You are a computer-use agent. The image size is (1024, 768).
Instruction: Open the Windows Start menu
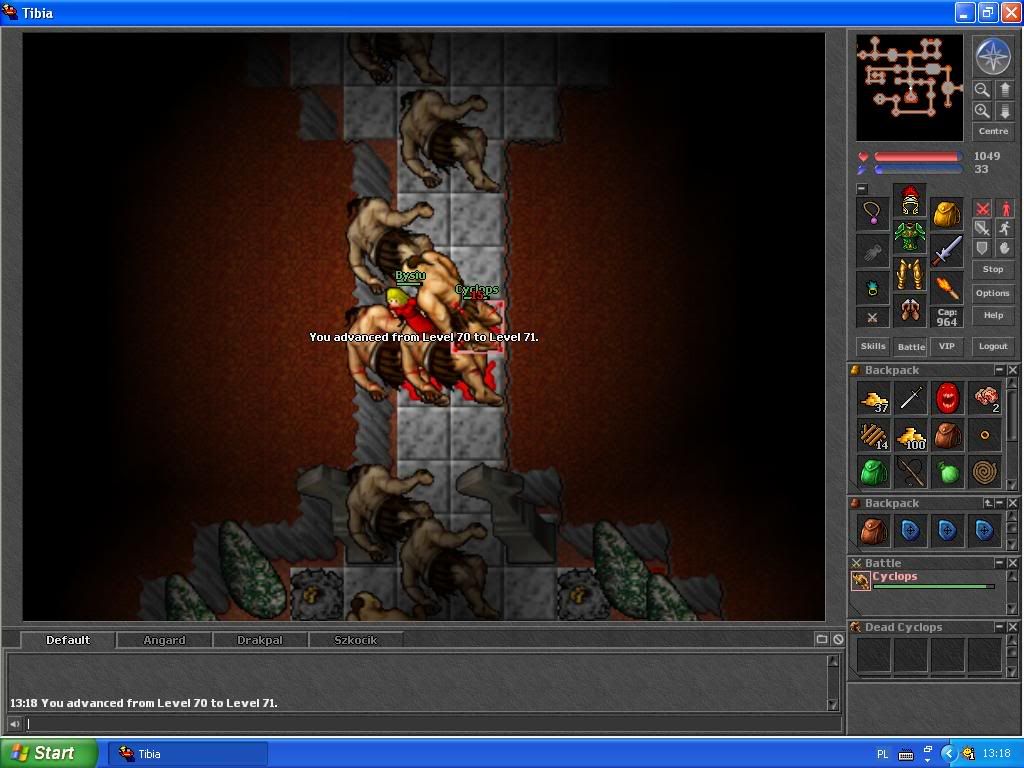click(49, 753)
